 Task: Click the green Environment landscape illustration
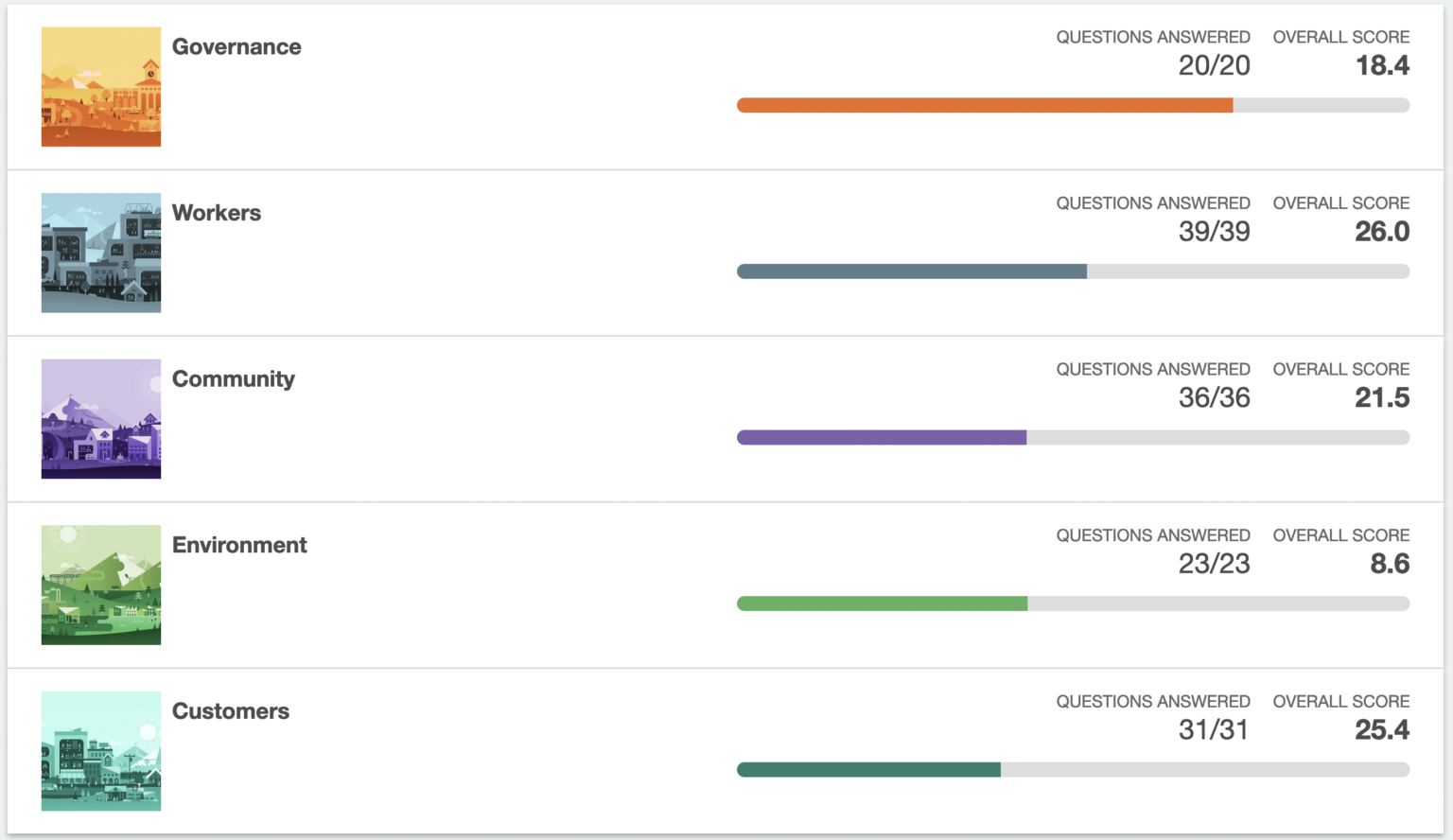tap(101, 585)
